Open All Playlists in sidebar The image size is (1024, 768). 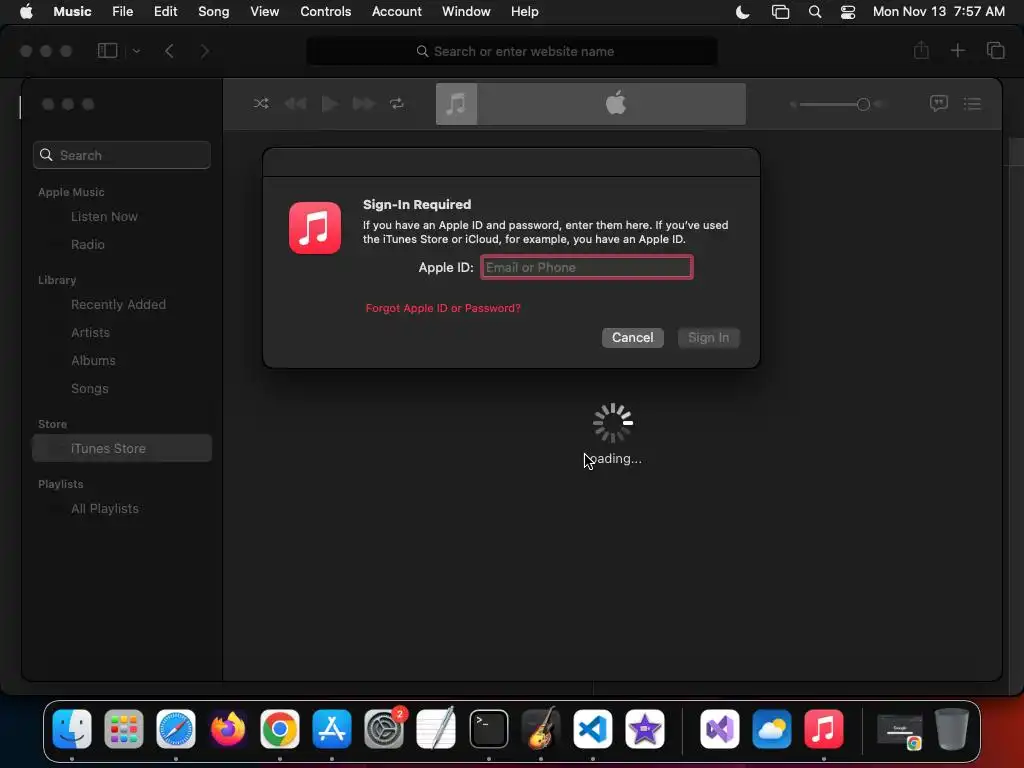[104, 509]
